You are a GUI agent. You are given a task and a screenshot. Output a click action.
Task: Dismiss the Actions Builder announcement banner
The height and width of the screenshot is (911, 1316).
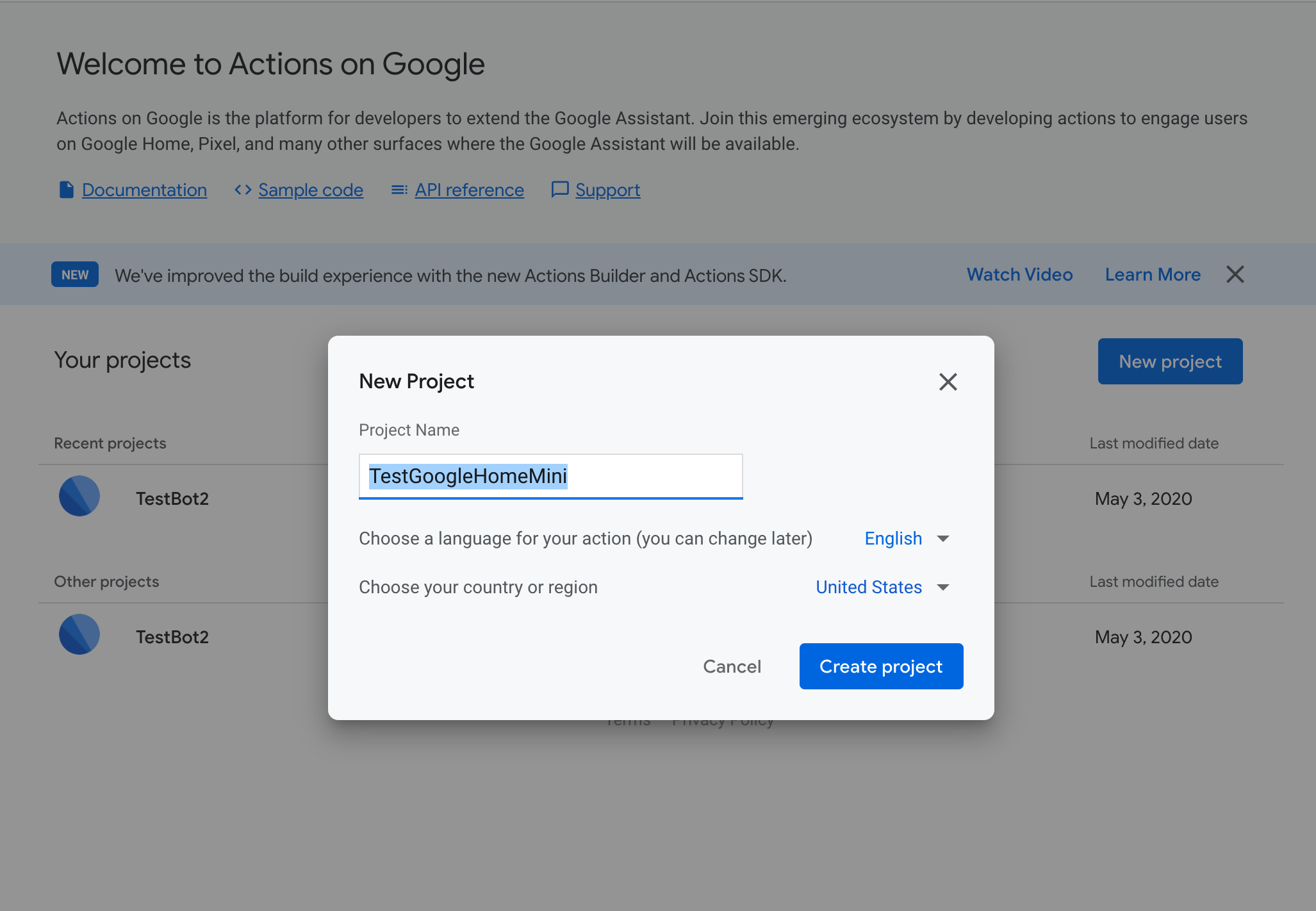click(1235, 274)
